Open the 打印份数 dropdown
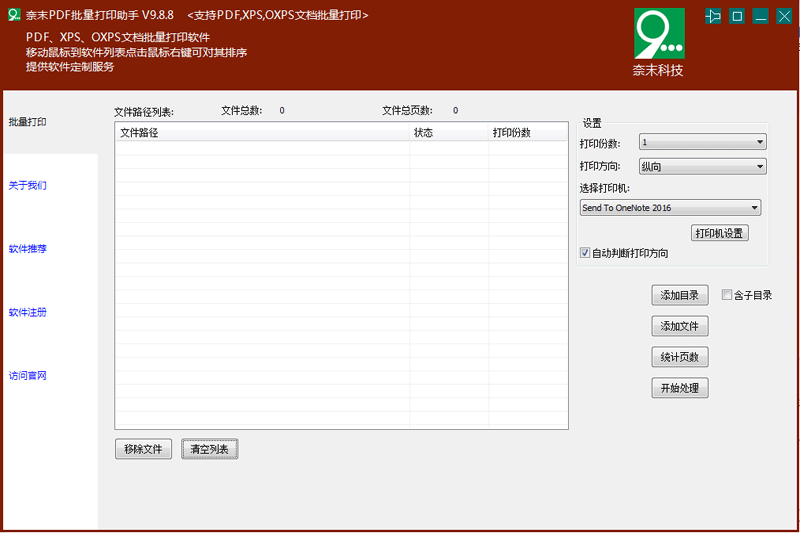The width and height of the screenshot is (800, 533). (x=703, y=142)
